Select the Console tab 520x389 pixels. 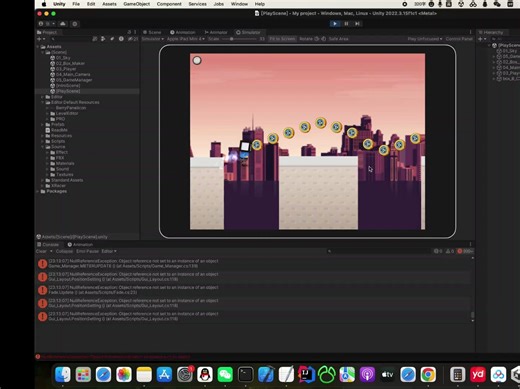click(x=48, y=245)
